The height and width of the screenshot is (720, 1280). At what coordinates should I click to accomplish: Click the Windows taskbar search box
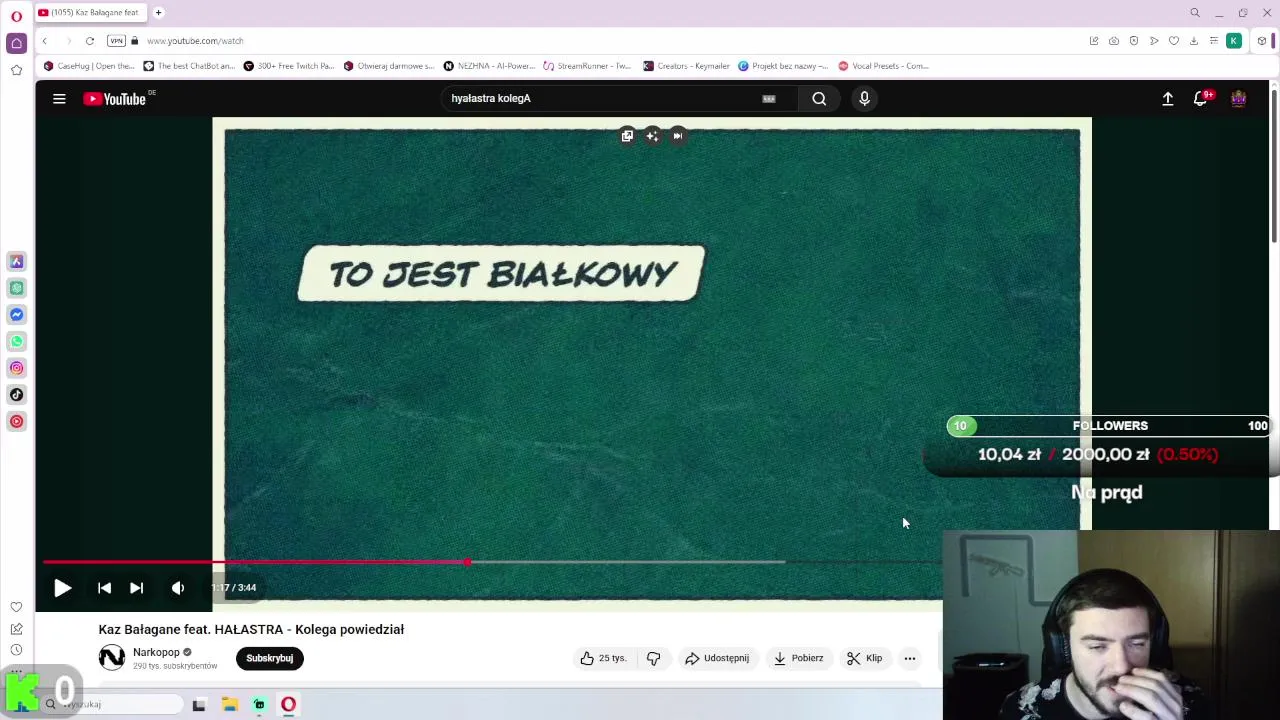(x=112, y=704)
